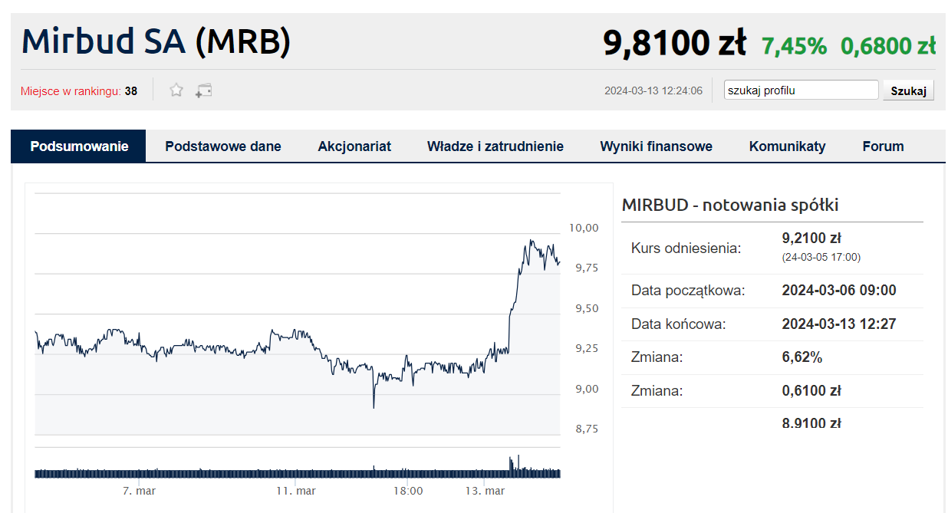Click the 'MIRBUD - notowania spółki' heading
948x513 pixels.
(x=730, y=205)
